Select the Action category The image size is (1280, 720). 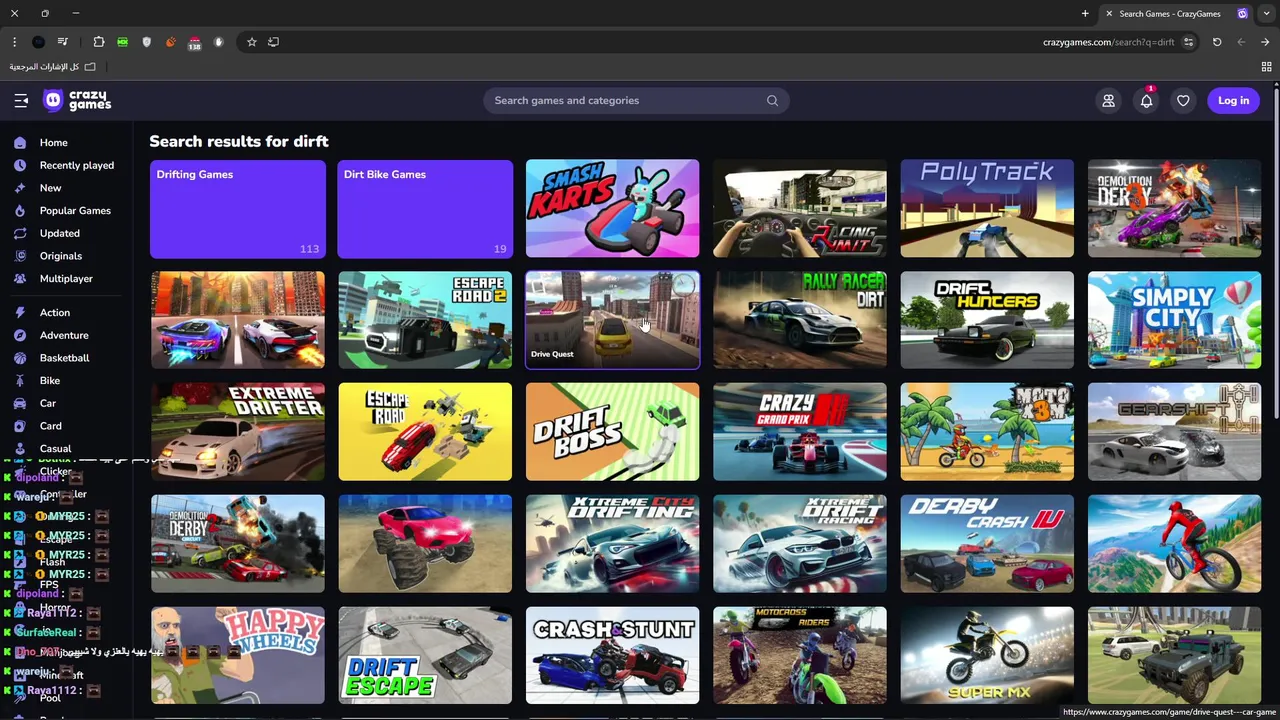point(55,313)
